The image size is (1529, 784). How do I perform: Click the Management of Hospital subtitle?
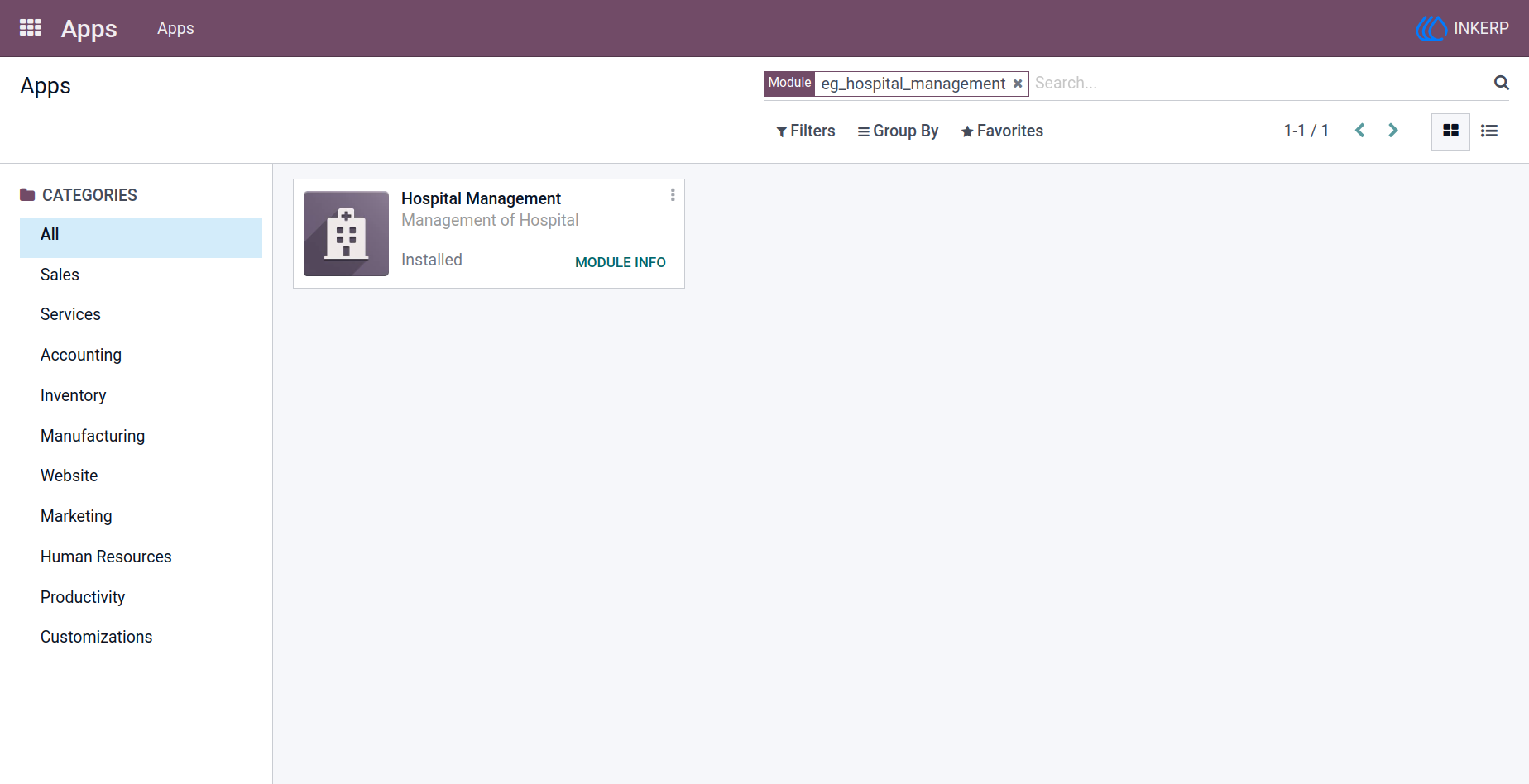coord(490,220)
